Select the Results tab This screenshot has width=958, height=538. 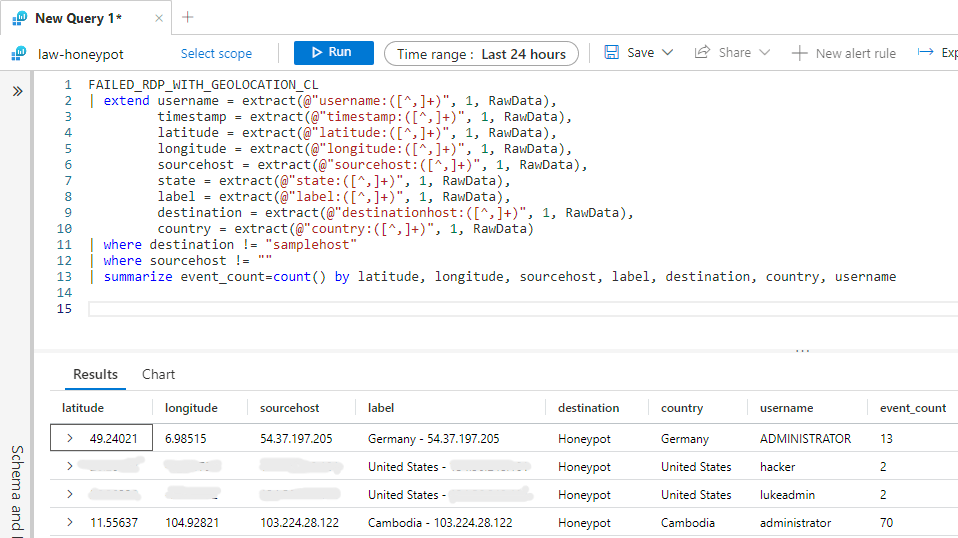(95, 374)
